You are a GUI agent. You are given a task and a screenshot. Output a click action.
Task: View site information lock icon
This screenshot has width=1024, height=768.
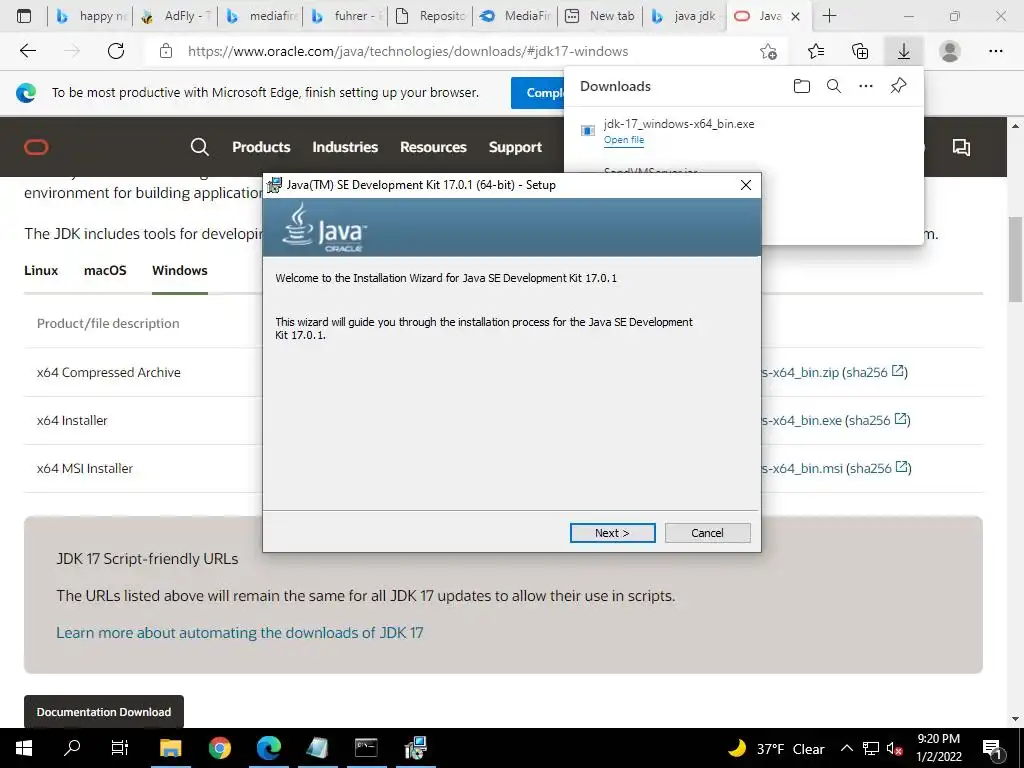[166, 51]
